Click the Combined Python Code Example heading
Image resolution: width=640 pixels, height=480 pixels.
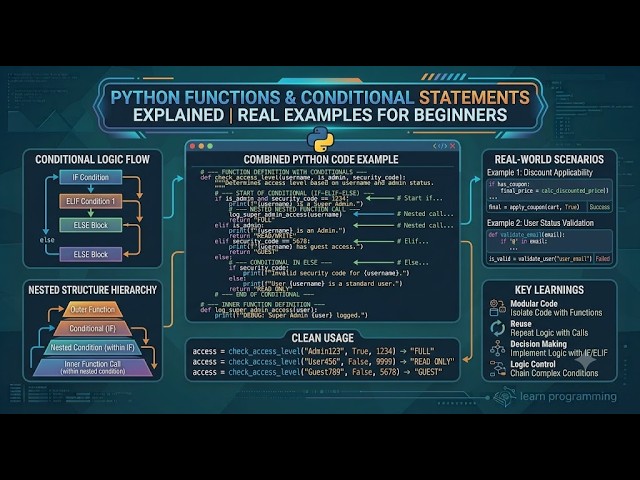pyautogui.click(x=321, y=159)
